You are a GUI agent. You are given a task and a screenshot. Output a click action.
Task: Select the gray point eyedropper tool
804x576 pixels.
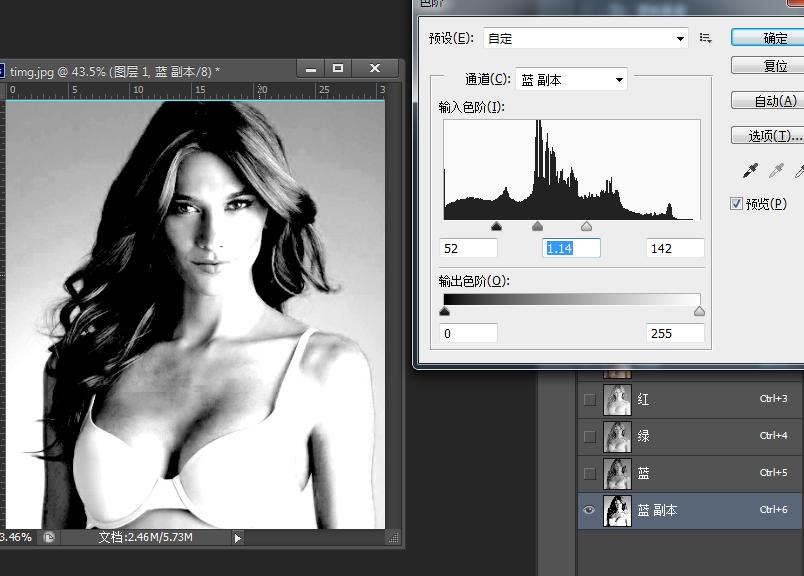(776, 170)
